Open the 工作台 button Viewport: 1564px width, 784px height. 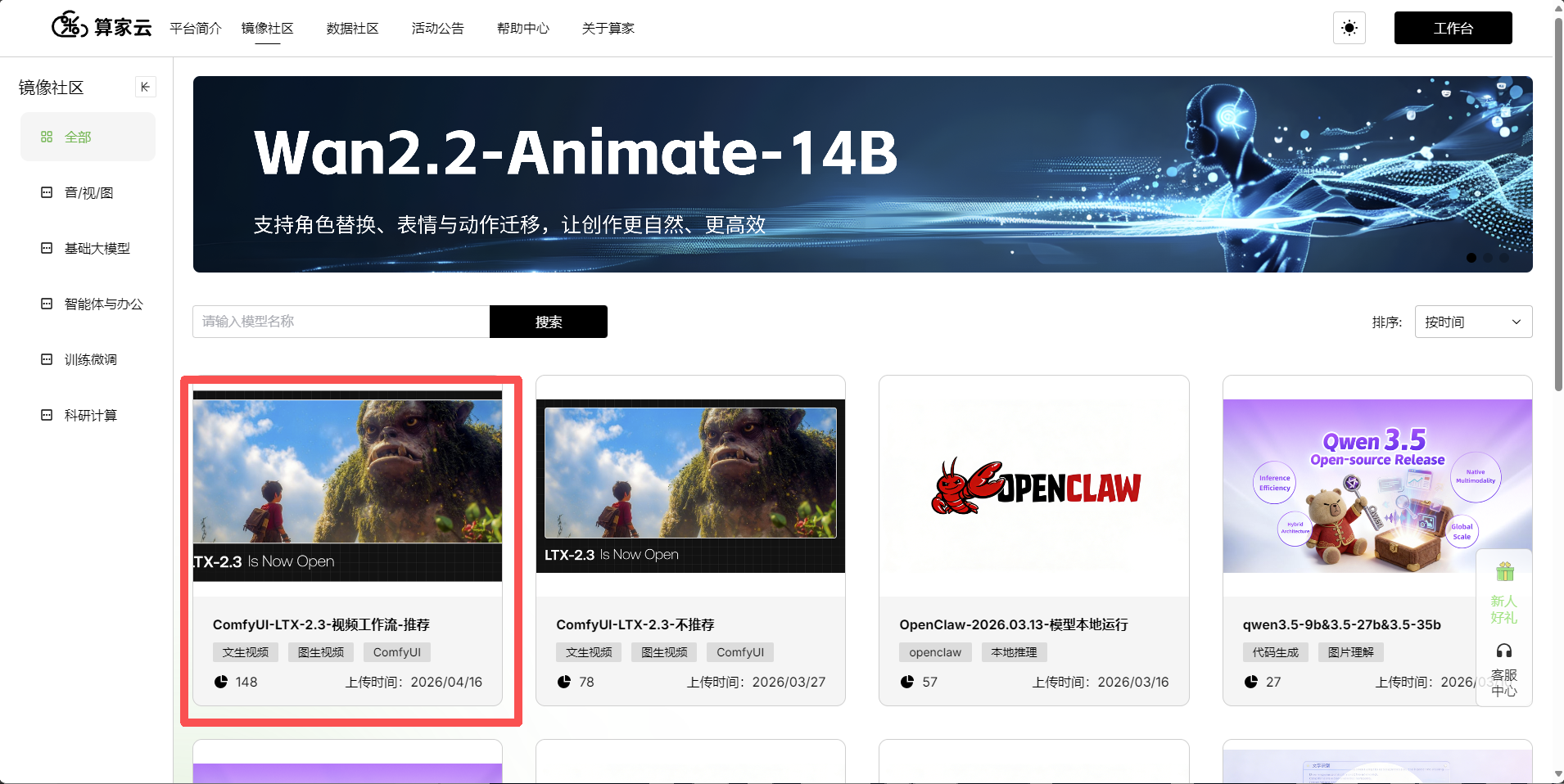[x=1453, y=28]
